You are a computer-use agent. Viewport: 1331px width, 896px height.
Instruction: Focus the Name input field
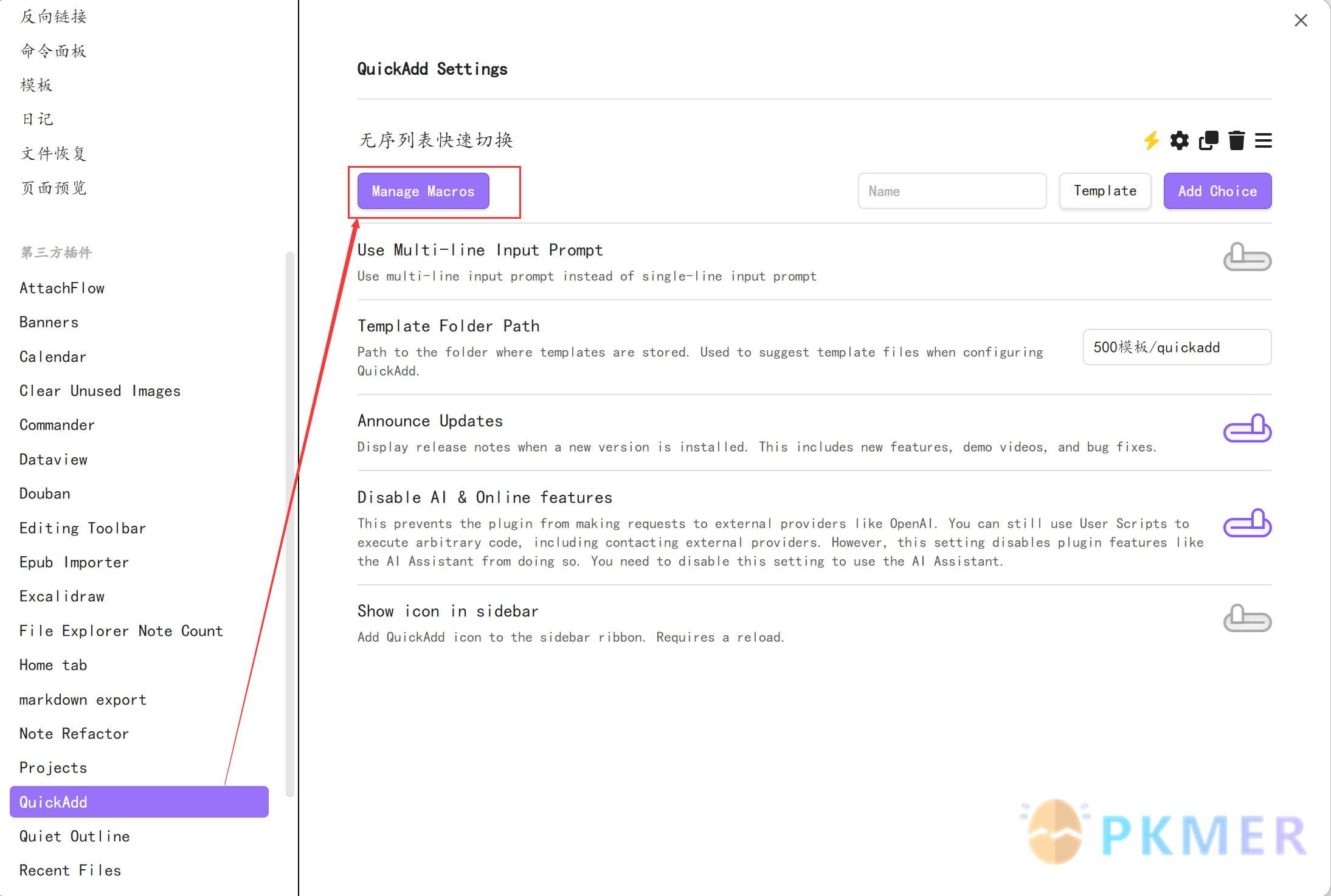pos(952,191)
